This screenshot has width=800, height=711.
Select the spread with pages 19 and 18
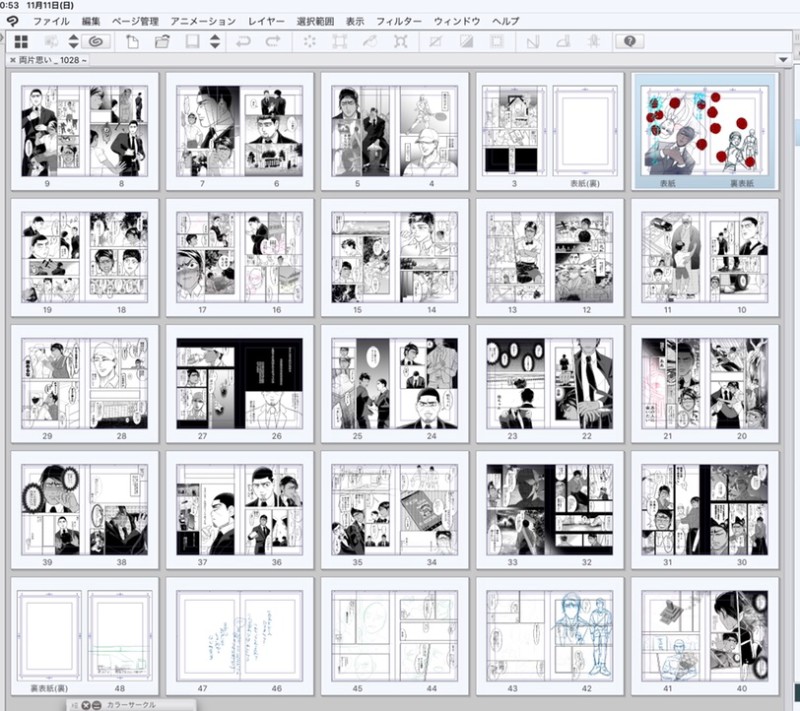coord(85,258)
